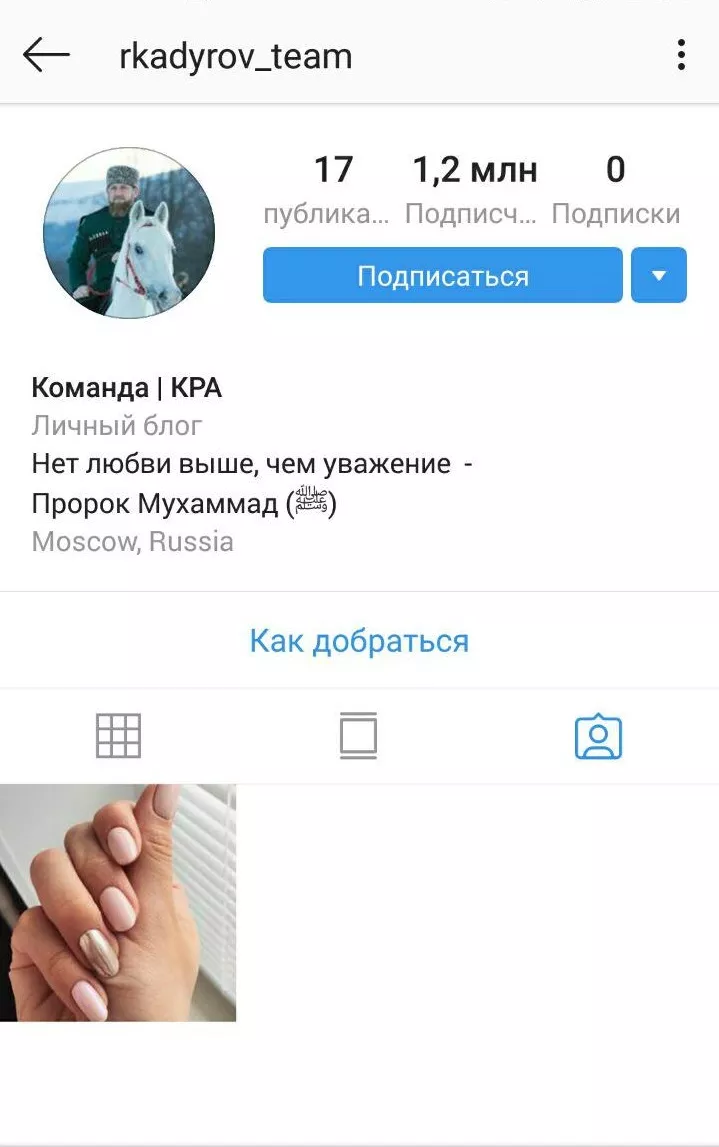Switch to the single-column feed view
Screen dimensions: 719x1147
pos(358,735)
